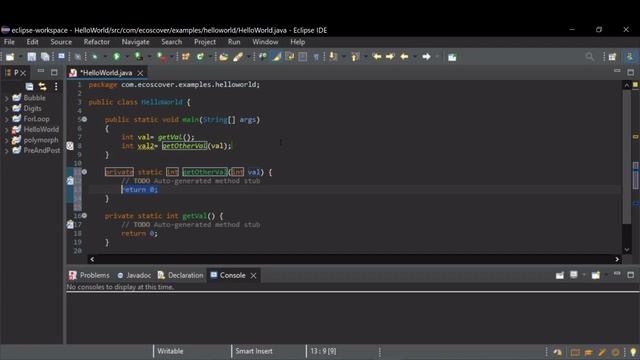Screen dimensions: 640x360
Task: Click the Open Type folder icon
Action: 224,57
